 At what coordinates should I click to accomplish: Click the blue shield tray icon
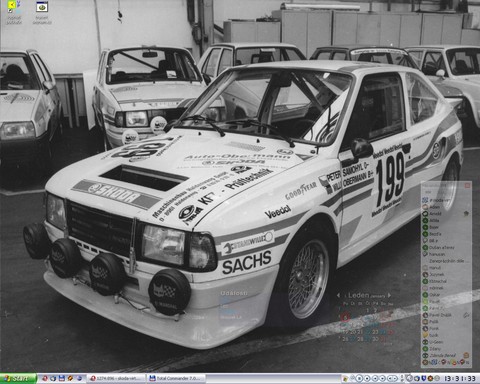424,378
